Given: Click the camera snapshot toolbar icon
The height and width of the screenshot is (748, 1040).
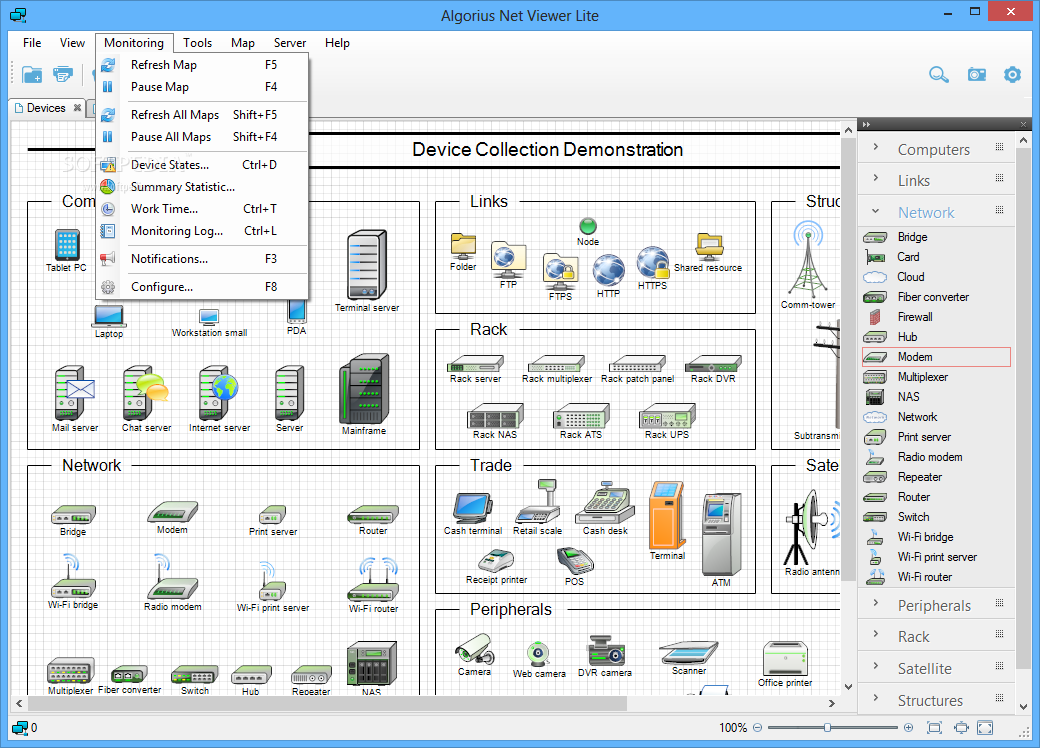Looking at the screenshot, I should (x=976, y=74).
